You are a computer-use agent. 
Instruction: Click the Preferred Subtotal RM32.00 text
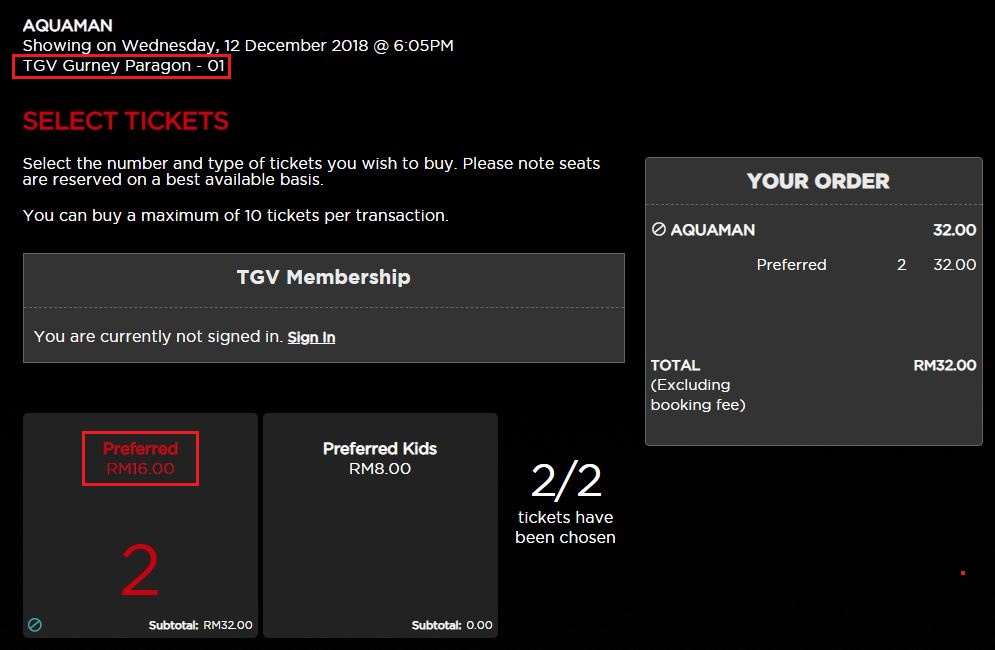[201, 626]
